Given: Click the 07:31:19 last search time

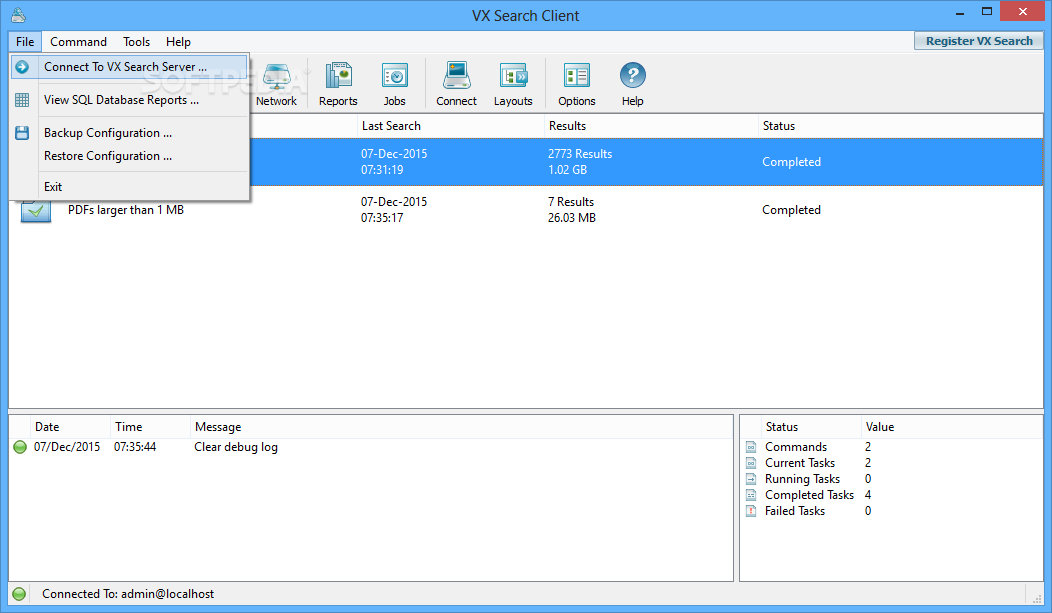Looking at the screenshot, I should [x=382, y=170].
